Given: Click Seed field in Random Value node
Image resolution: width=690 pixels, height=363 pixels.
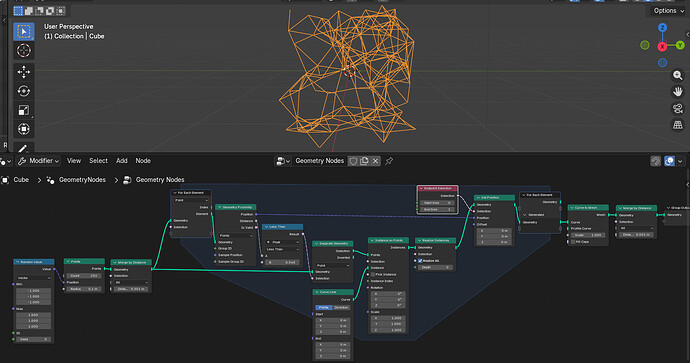Looking at the screenshot, I should 33,339.
